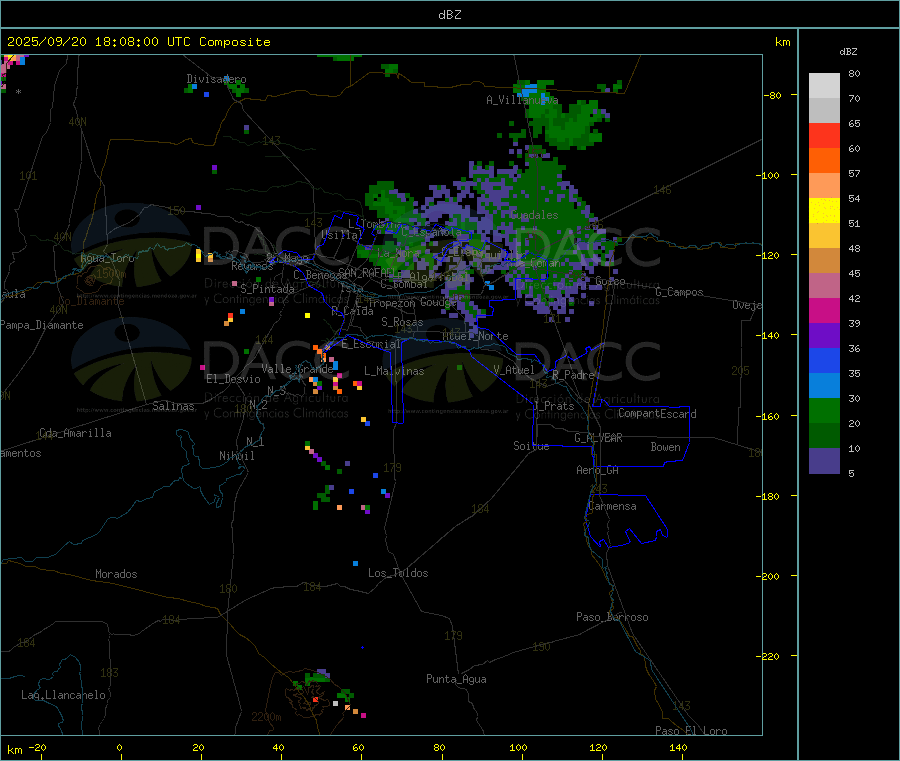This screenshot has height=761, width=900.
Task: Click the 2025/09/20 18:08:00 UTC Composite timestamp
Action: click(x=138, y=42)
